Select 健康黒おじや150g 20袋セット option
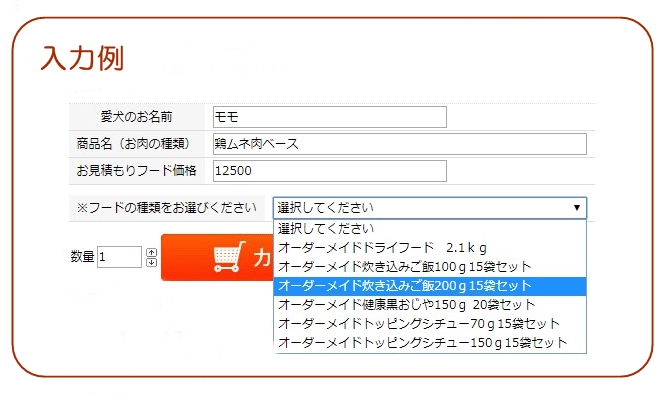 429,305
